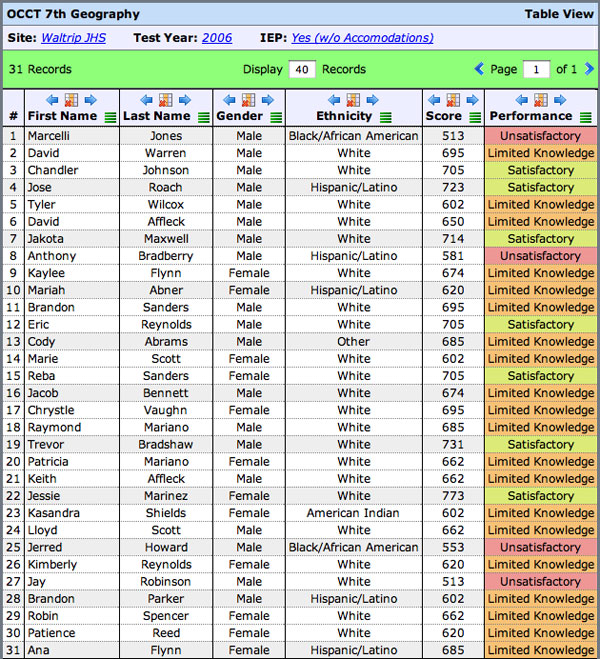Screen dimensions: 600x659
Task: Move Score column left arrow
Action: (x=434, y=100)
